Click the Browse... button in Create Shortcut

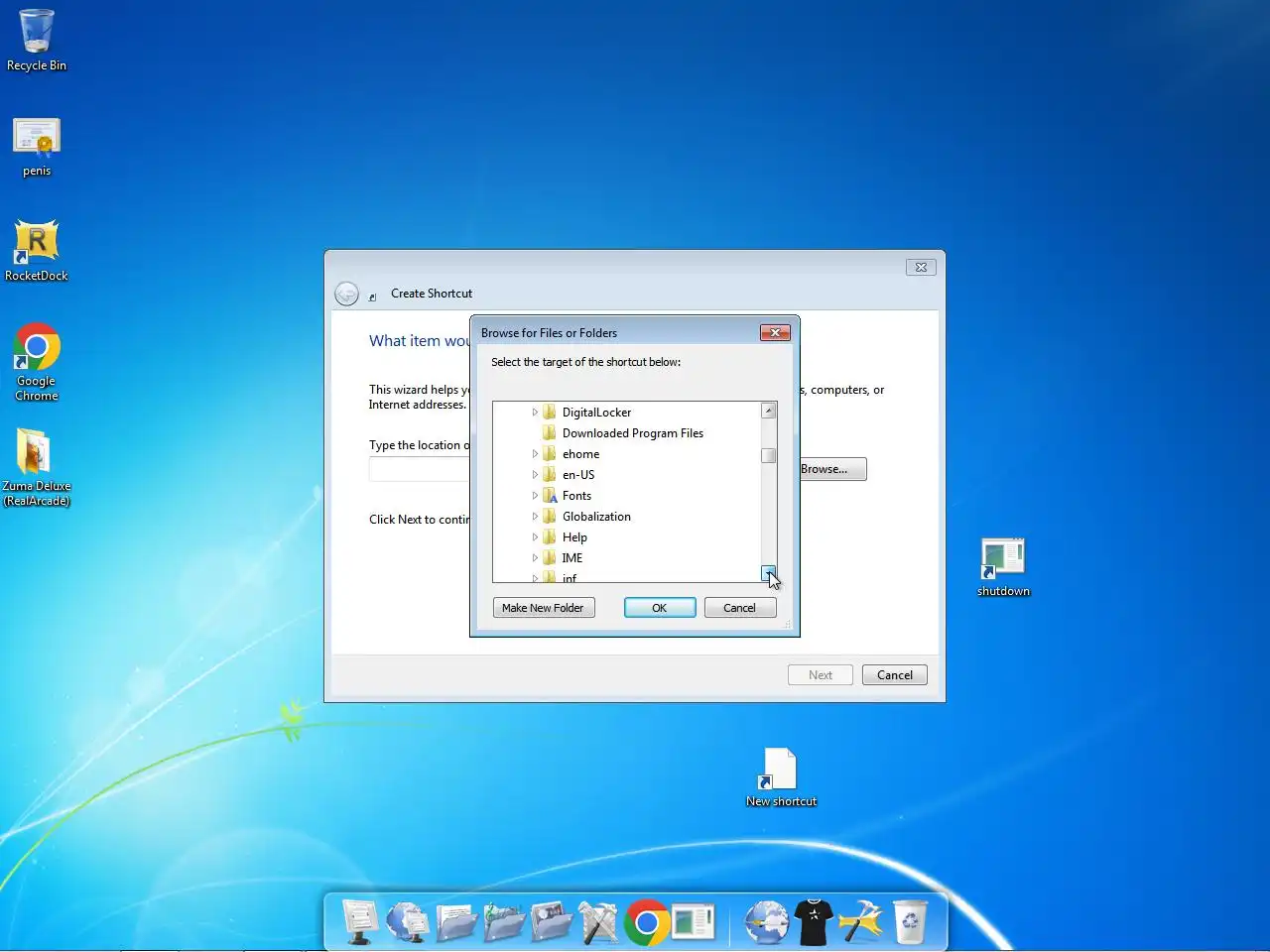pyautogui.click(x=831, y=469)
